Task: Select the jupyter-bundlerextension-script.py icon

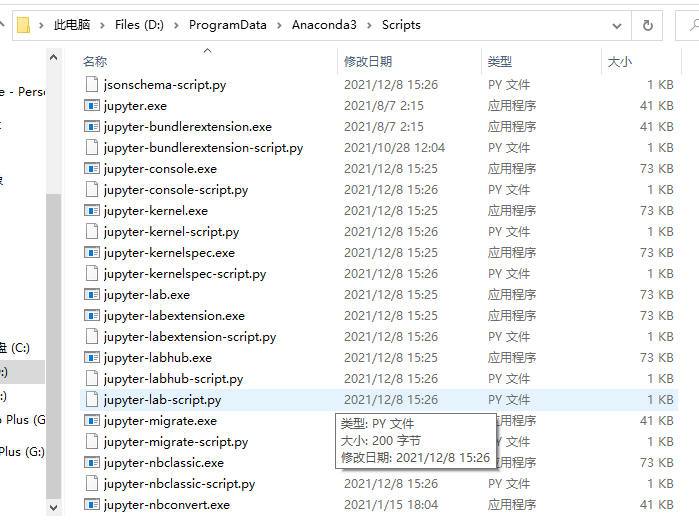Action: coord(92,148)
